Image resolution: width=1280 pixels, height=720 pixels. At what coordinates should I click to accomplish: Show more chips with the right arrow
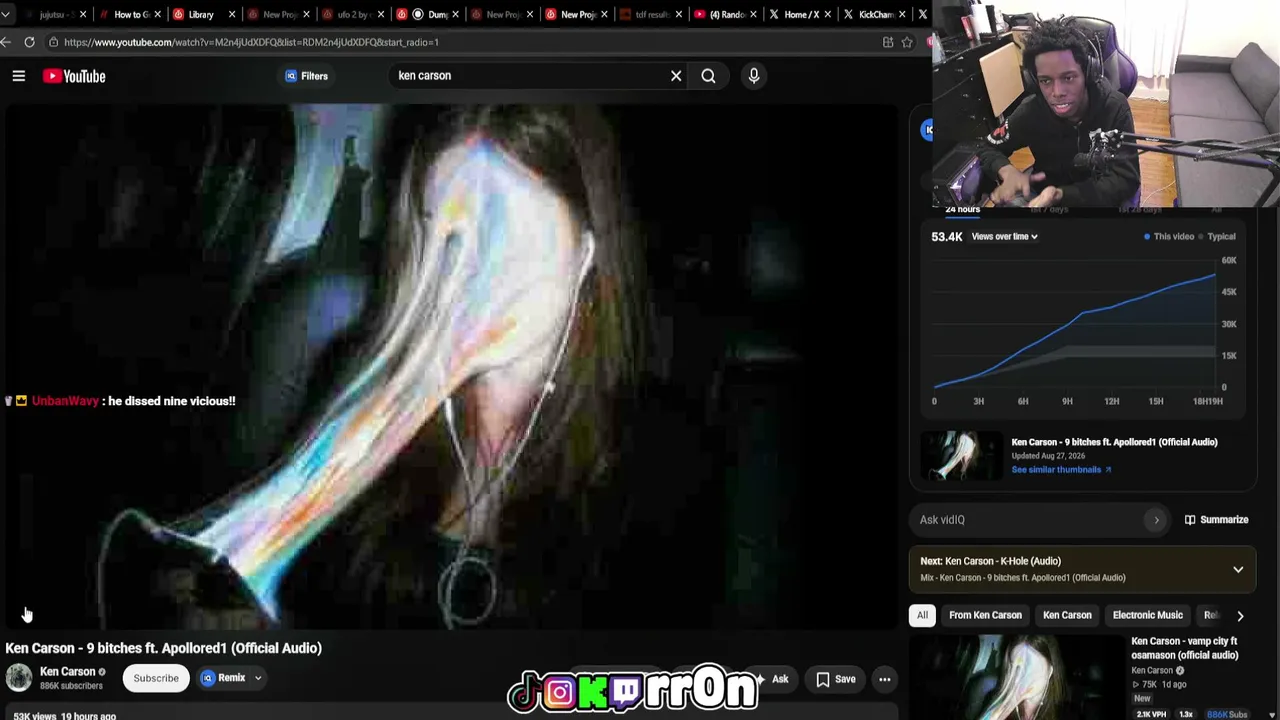pos(1240,616)
